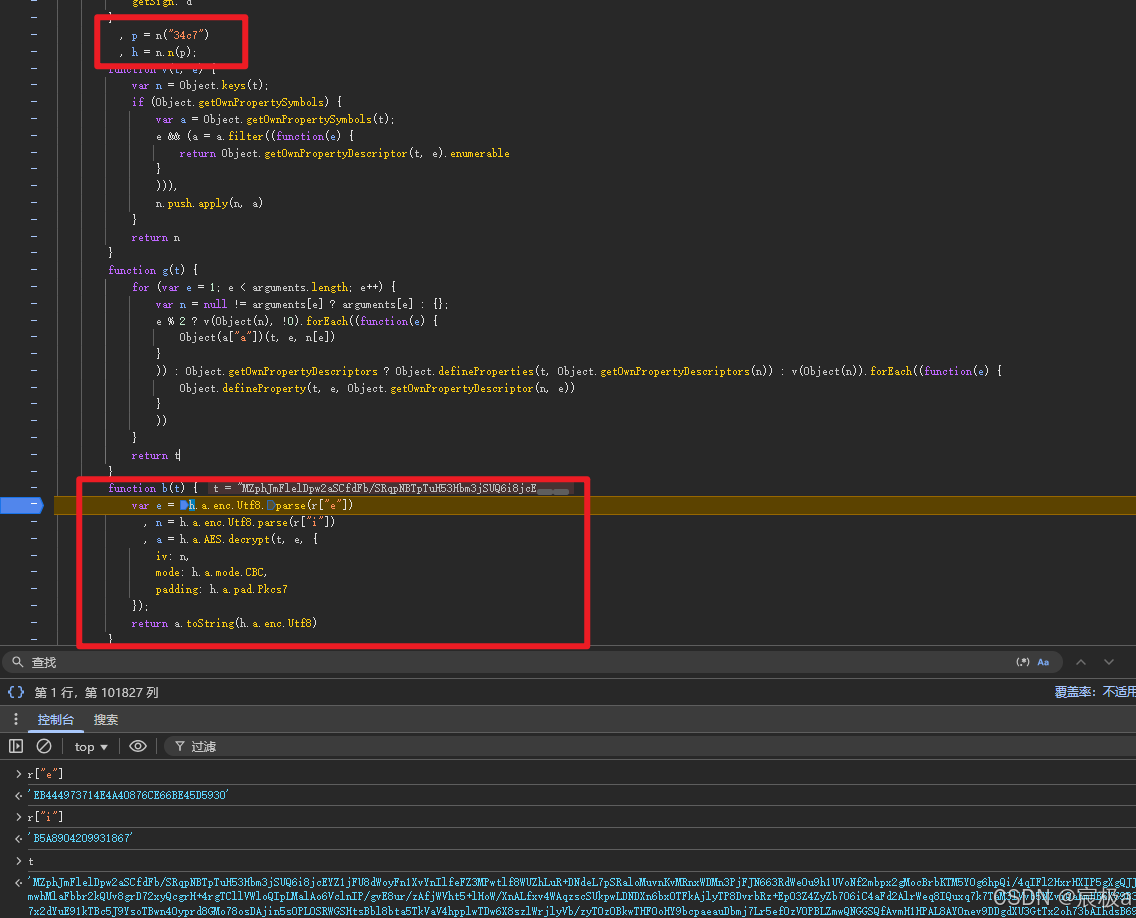The width and height of the screenshot is (1136, 918).
Task: Click the gutter beside function b(t) line
Action: pos(34,488)
